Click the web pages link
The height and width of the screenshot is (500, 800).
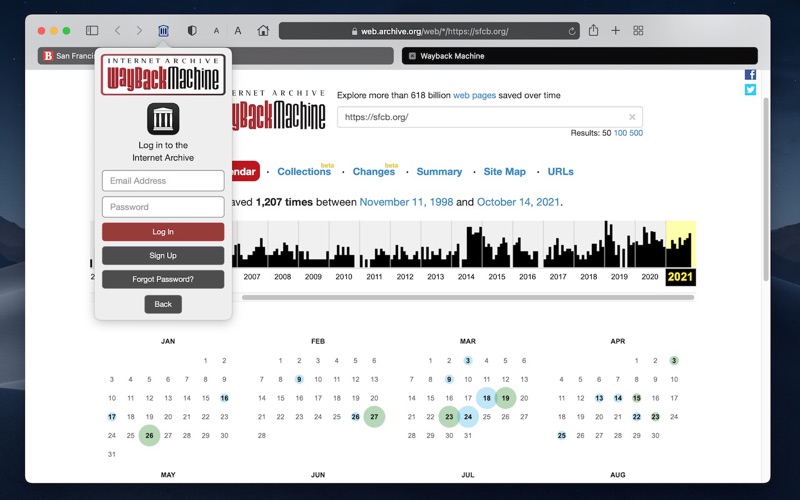pos(474,95)
